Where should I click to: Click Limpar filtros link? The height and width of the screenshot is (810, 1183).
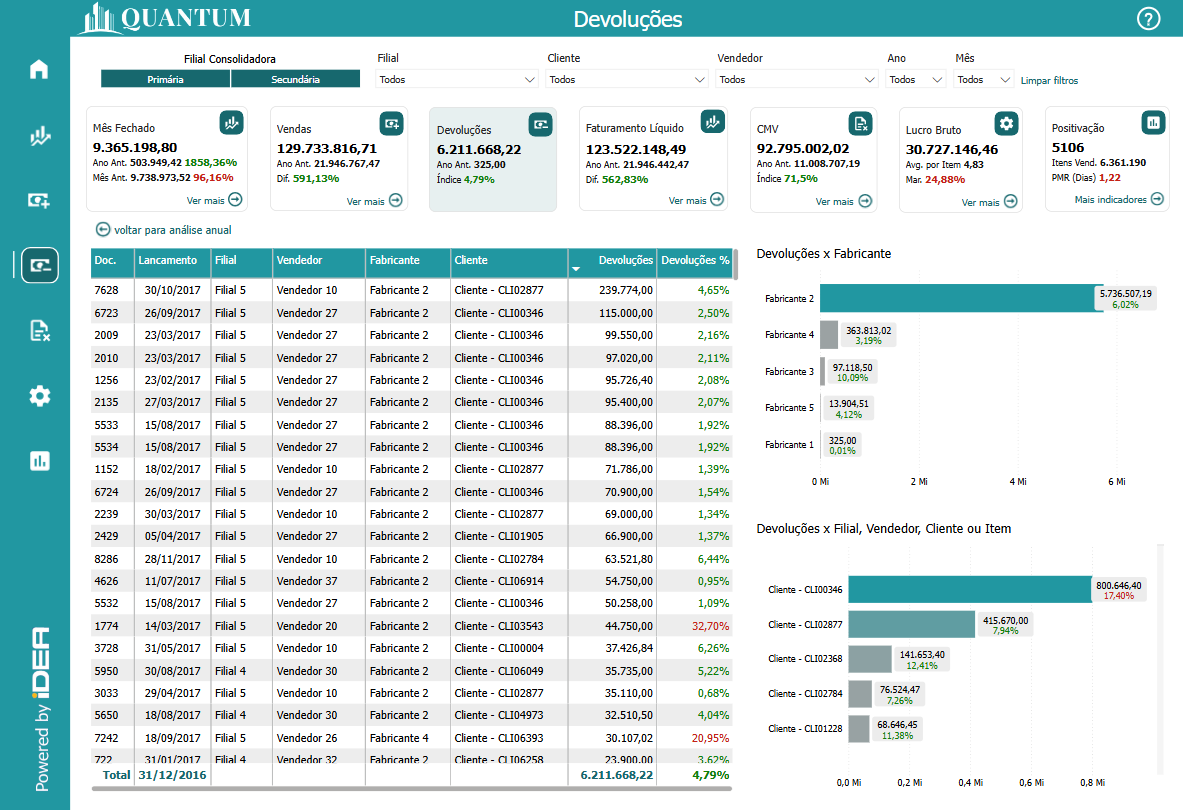(1049, 80)
